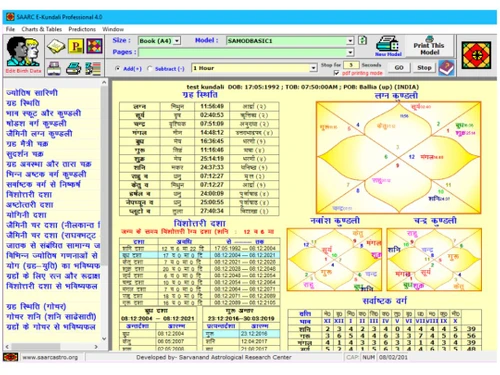Select अष्टोत्तरी दशा in sidebar list
This screenshot has height=375, width=500.
pyautogui.click(x=30, y=205)
